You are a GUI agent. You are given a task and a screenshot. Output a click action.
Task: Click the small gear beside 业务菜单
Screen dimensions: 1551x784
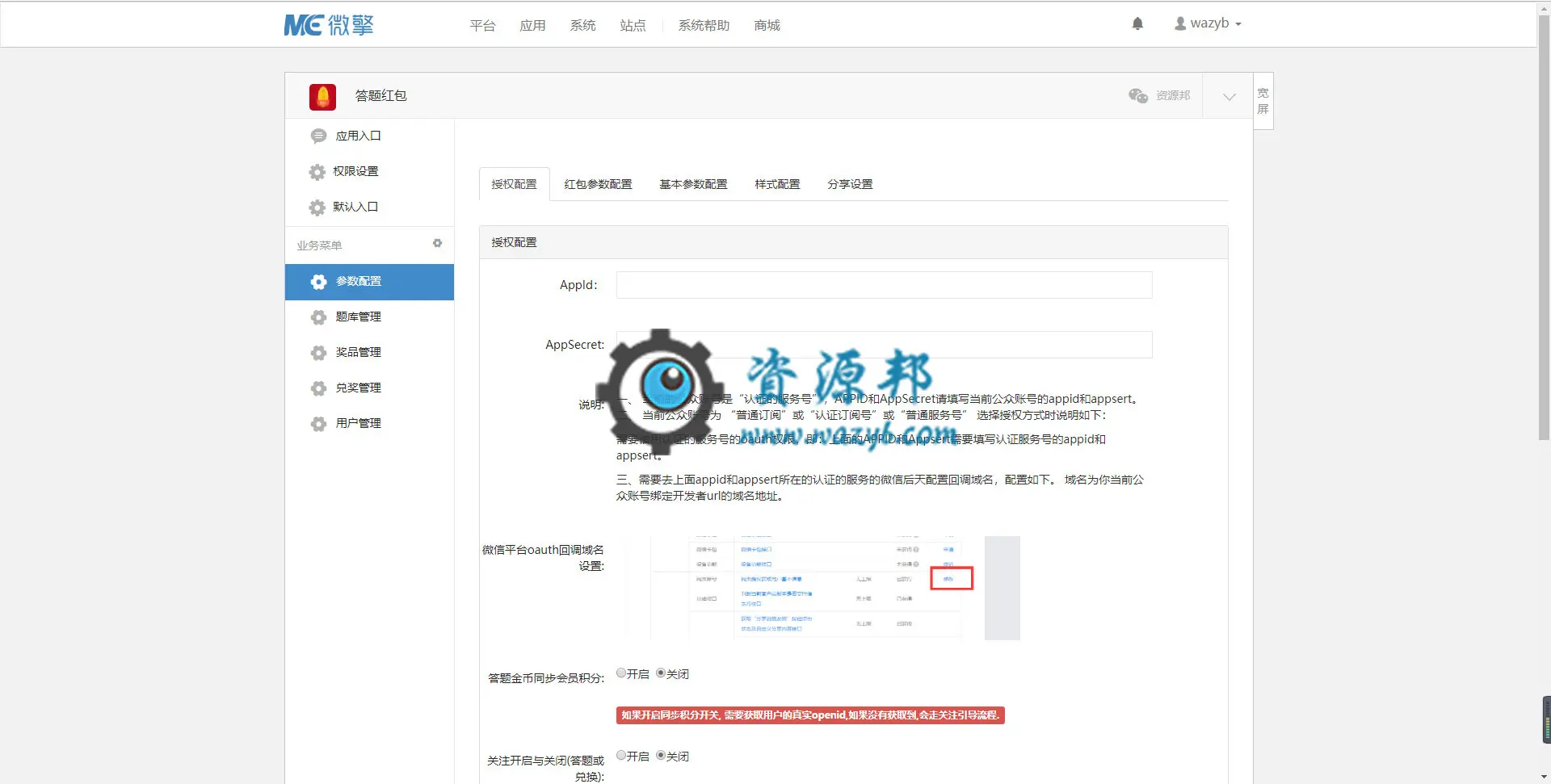[437, 243]
